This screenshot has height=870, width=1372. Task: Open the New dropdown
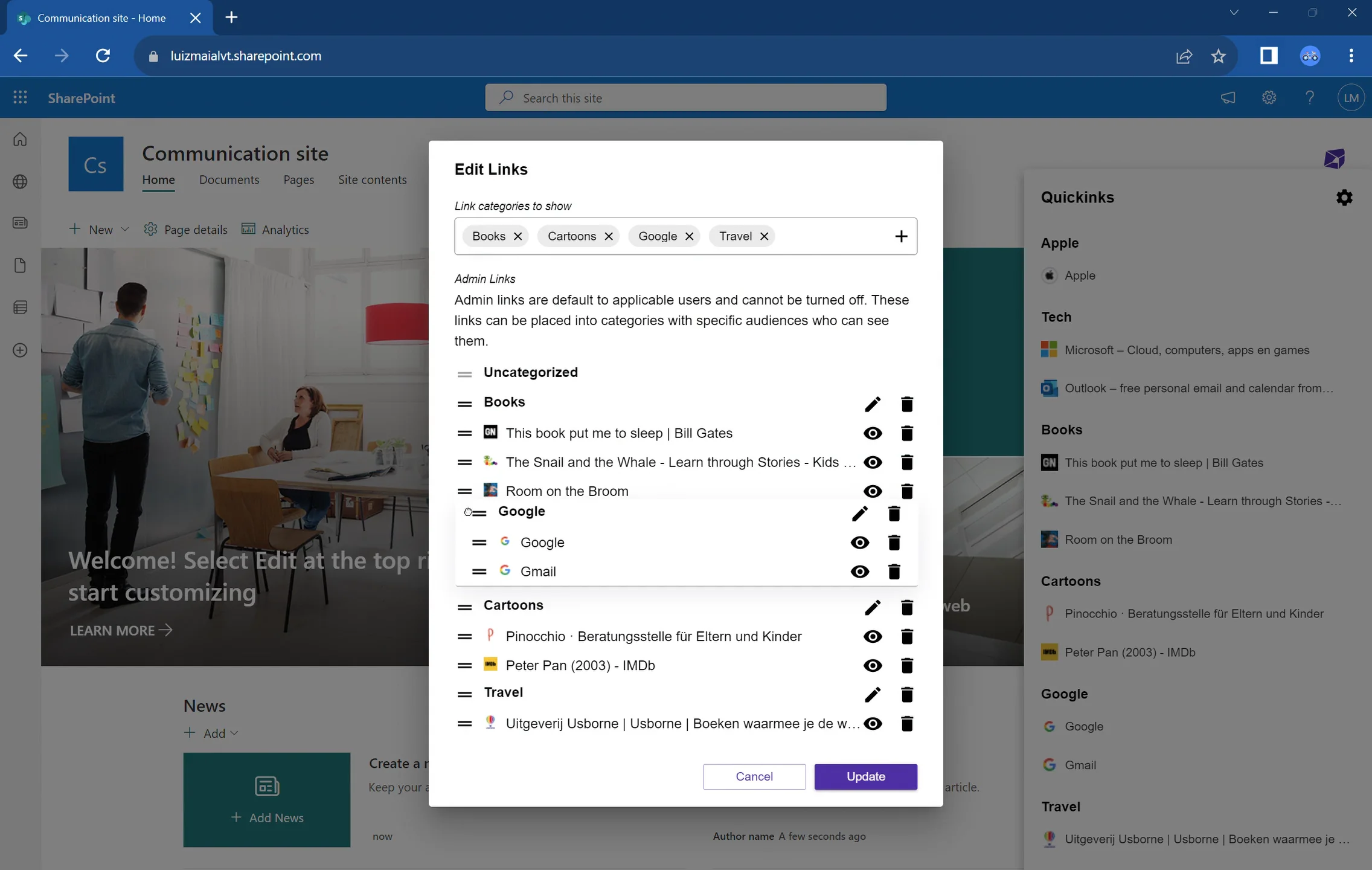(x=98, y=229)
